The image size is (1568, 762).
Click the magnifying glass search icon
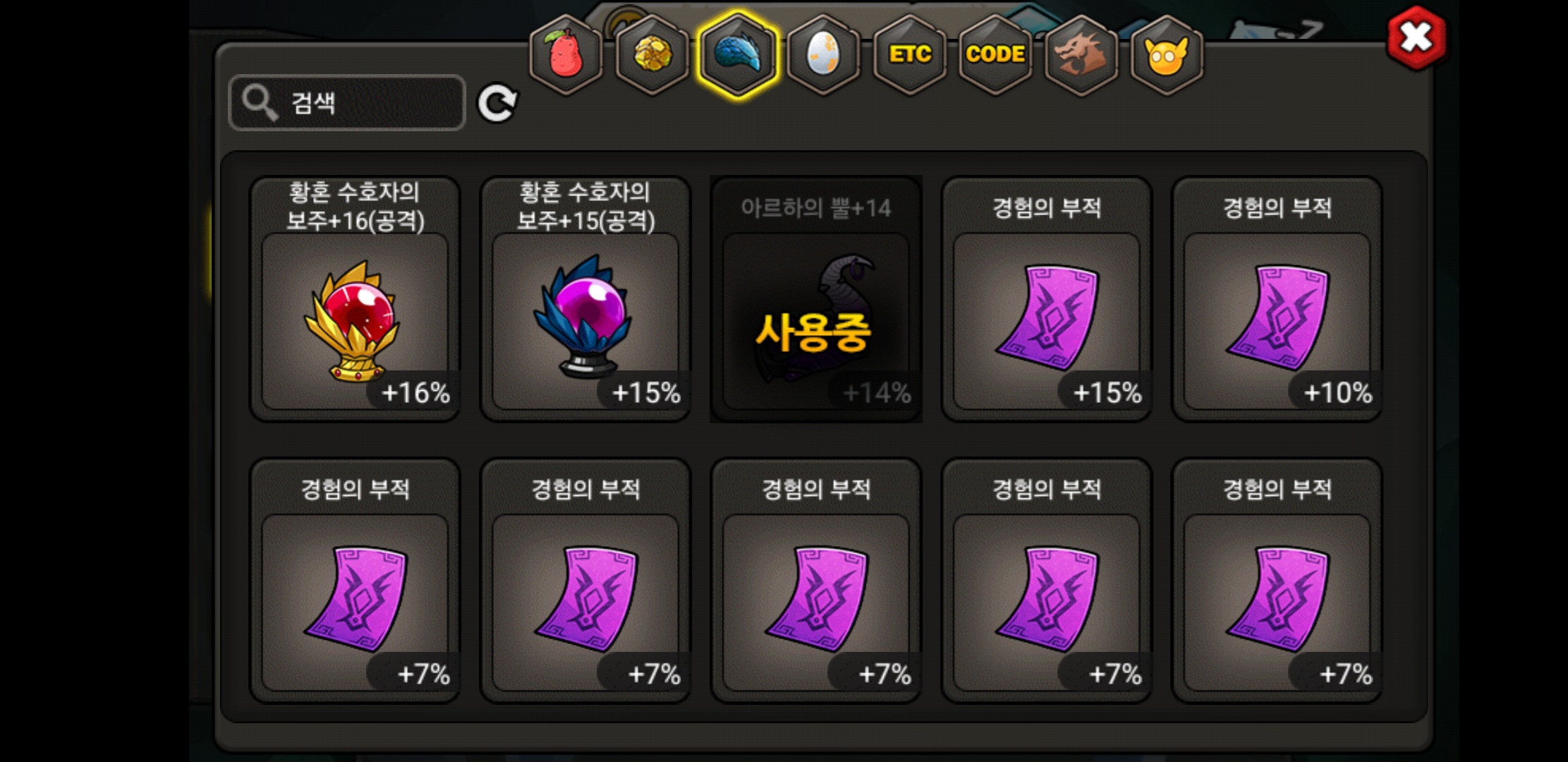[x=260, y=103]
